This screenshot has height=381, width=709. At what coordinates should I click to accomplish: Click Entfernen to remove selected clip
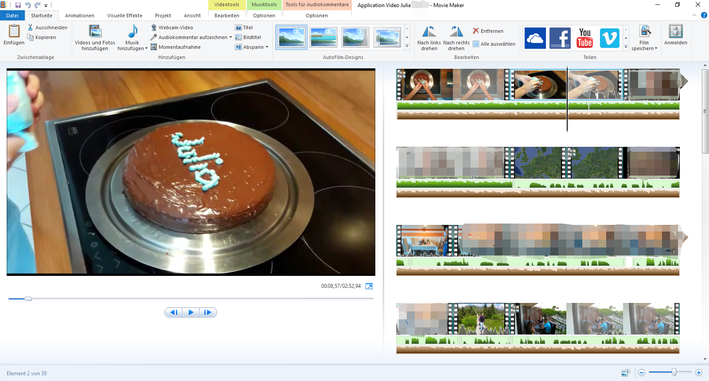[488, 31]
